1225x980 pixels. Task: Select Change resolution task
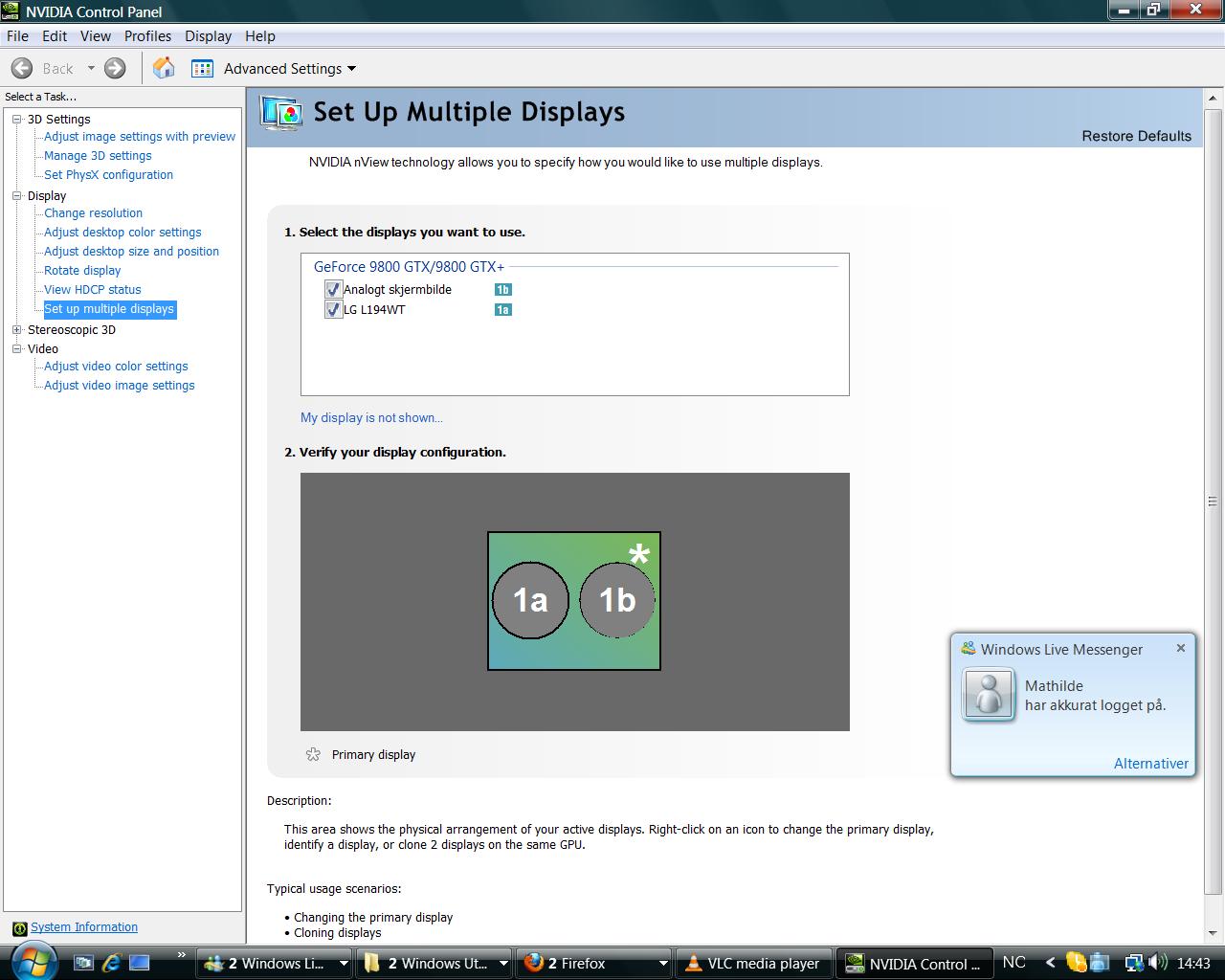coord(93,213)
